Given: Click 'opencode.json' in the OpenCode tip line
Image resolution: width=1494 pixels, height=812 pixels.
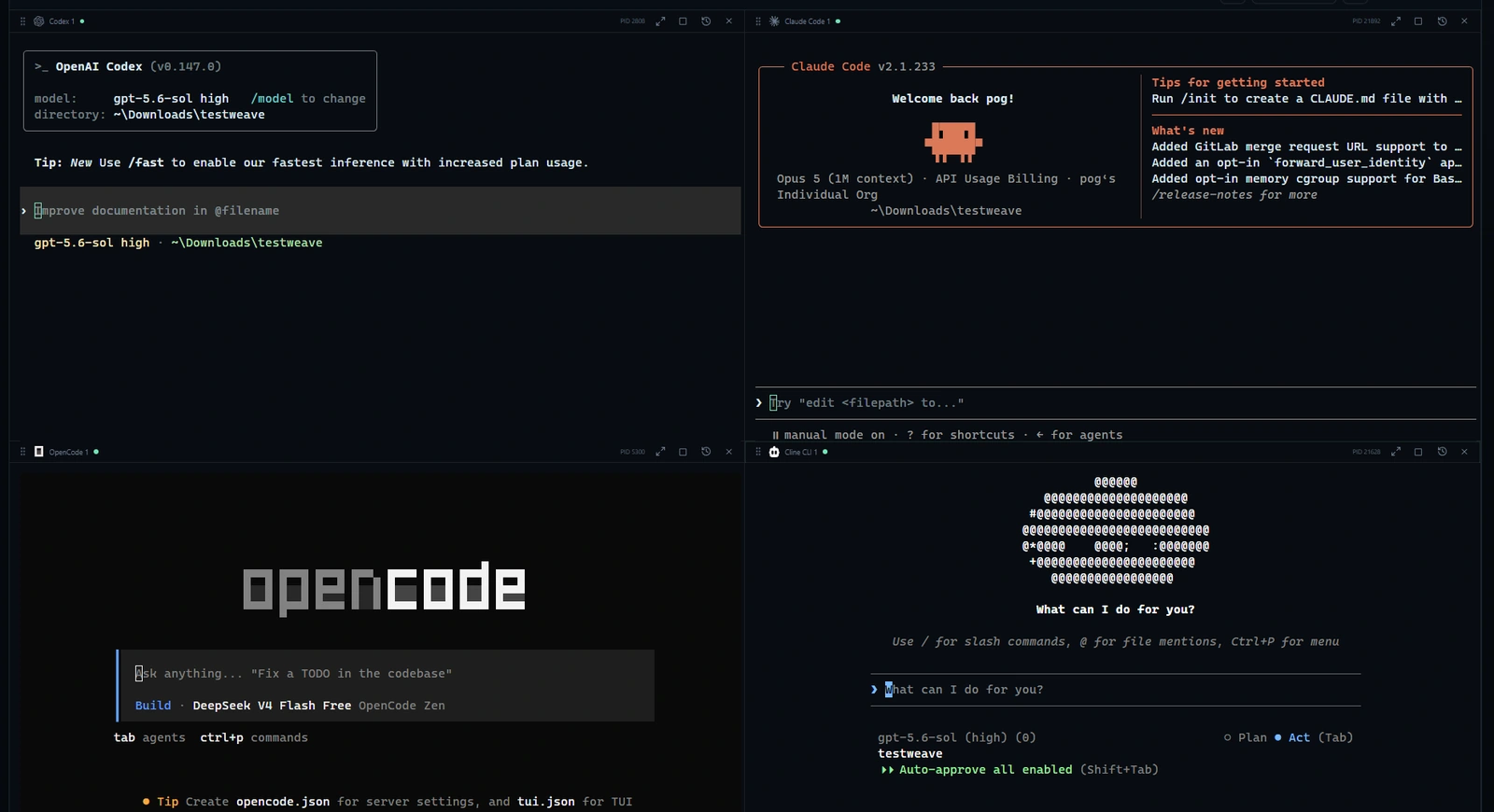Looking at the screenshot, I should click(283, 802).
